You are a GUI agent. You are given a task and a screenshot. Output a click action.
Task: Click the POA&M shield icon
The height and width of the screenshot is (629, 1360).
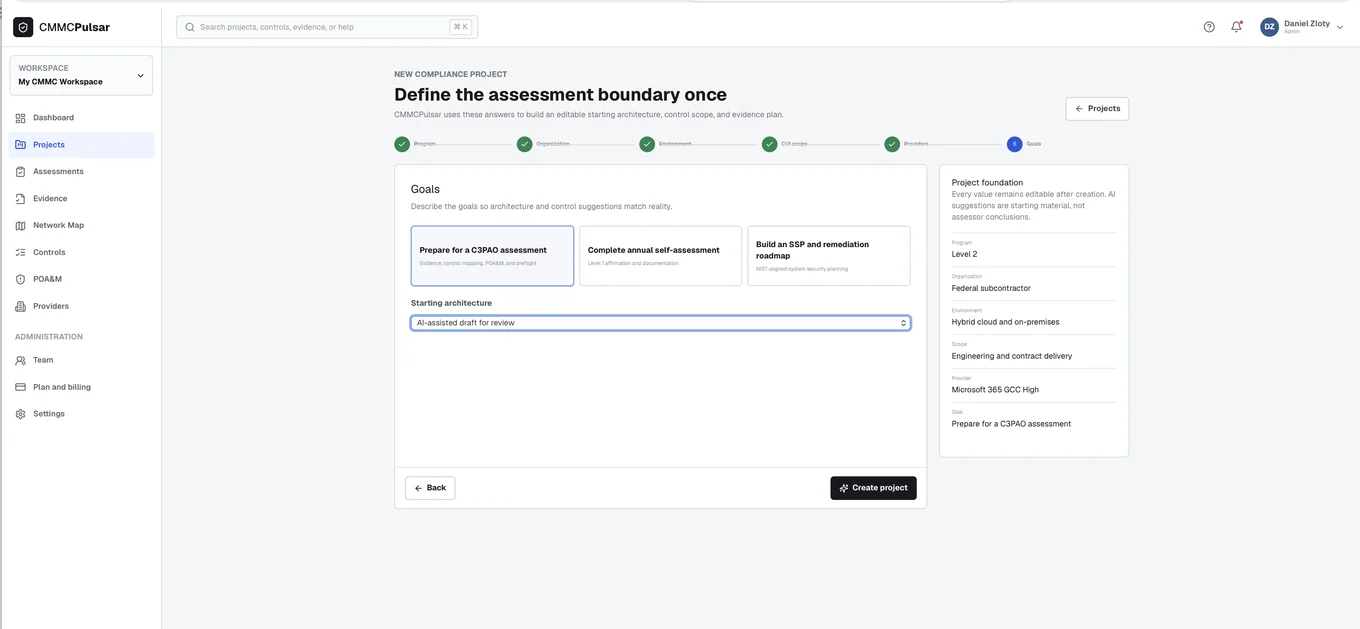click(20, 280)
